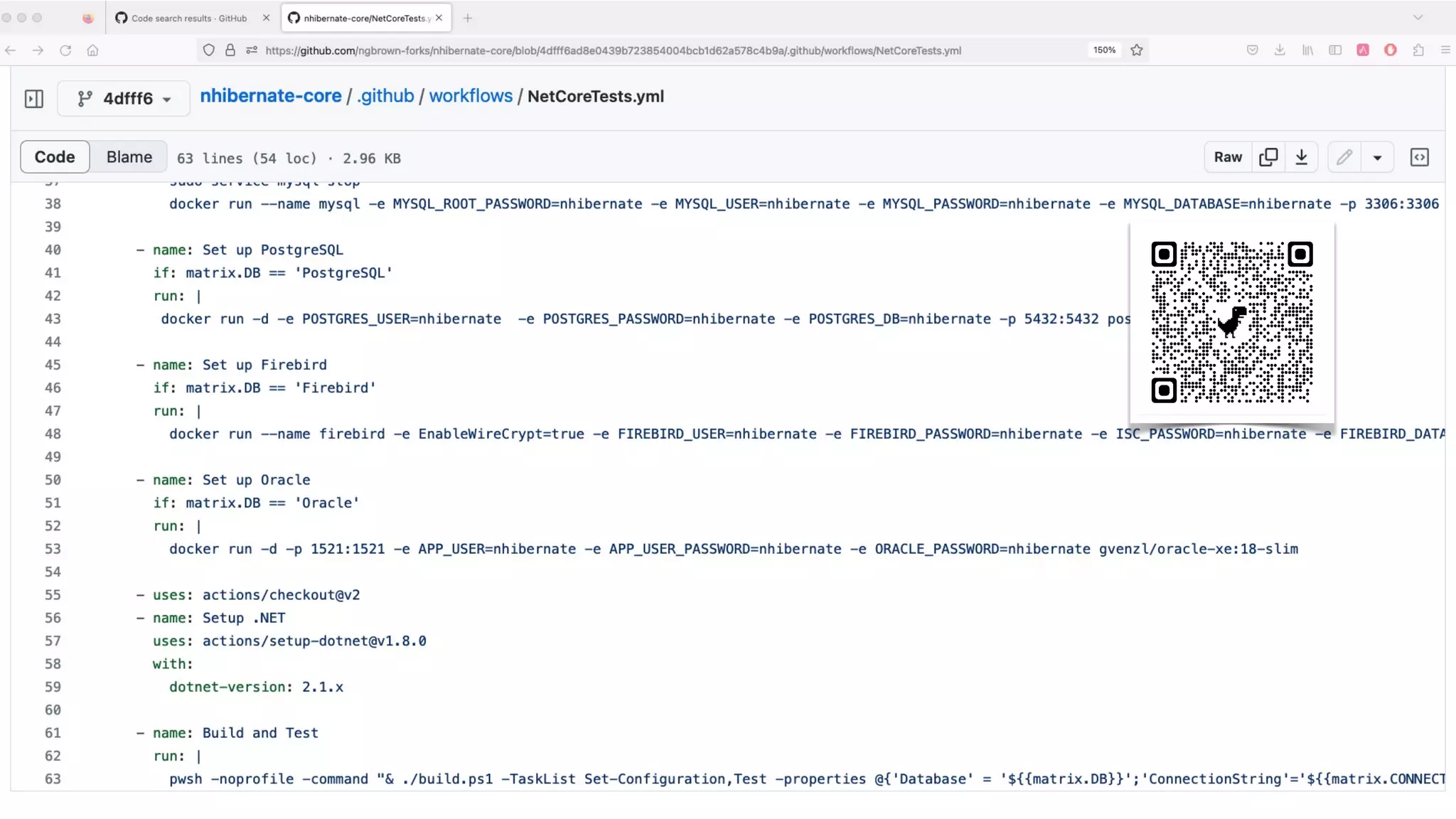
Task: Open the list all tabs chevron
Action: click(1418, 18)
